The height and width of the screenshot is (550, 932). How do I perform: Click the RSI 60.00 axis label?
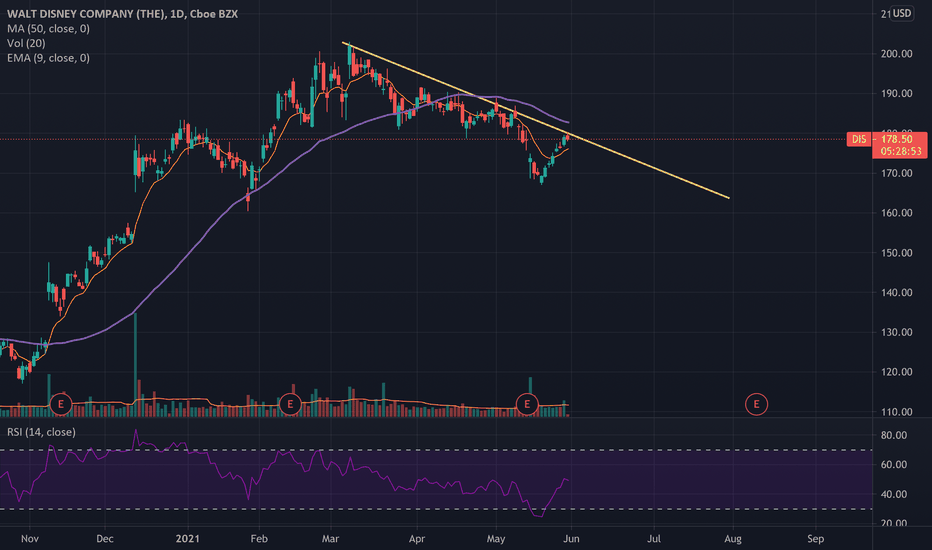click(894, 464)
